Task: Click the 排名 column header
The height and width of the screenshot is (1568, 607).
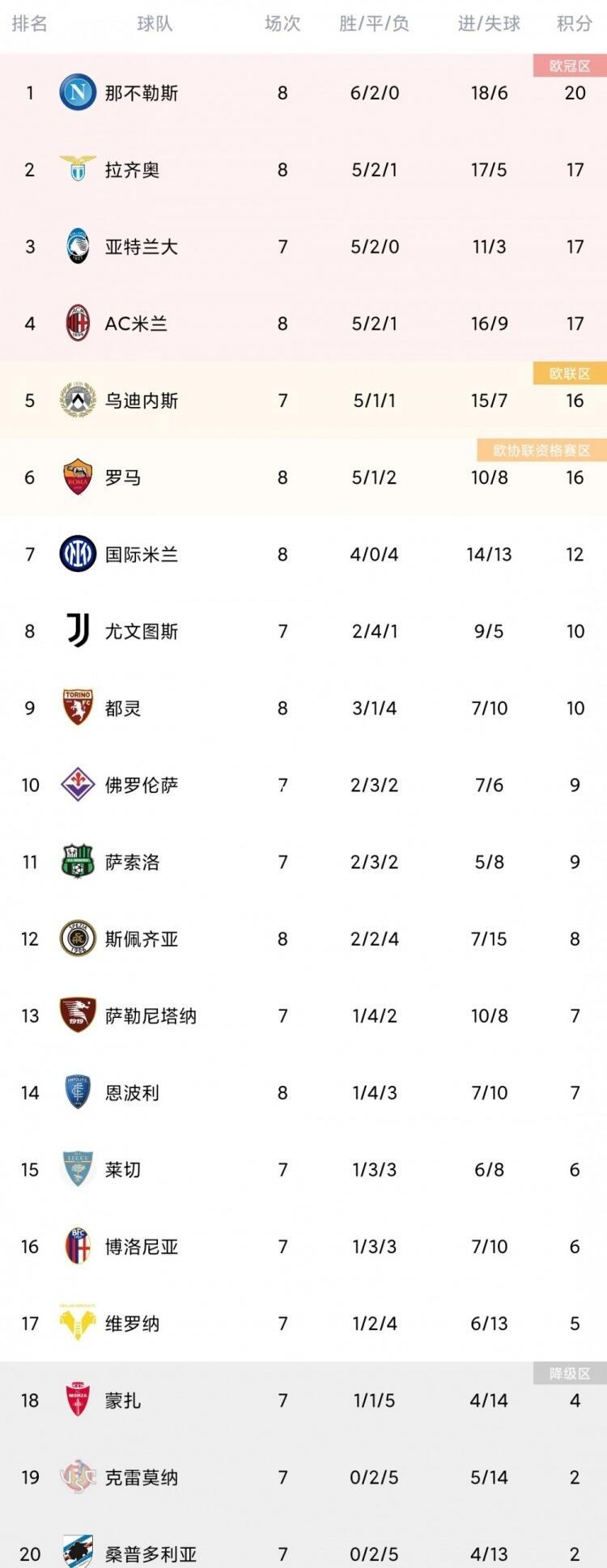Action: coord(29,23)
